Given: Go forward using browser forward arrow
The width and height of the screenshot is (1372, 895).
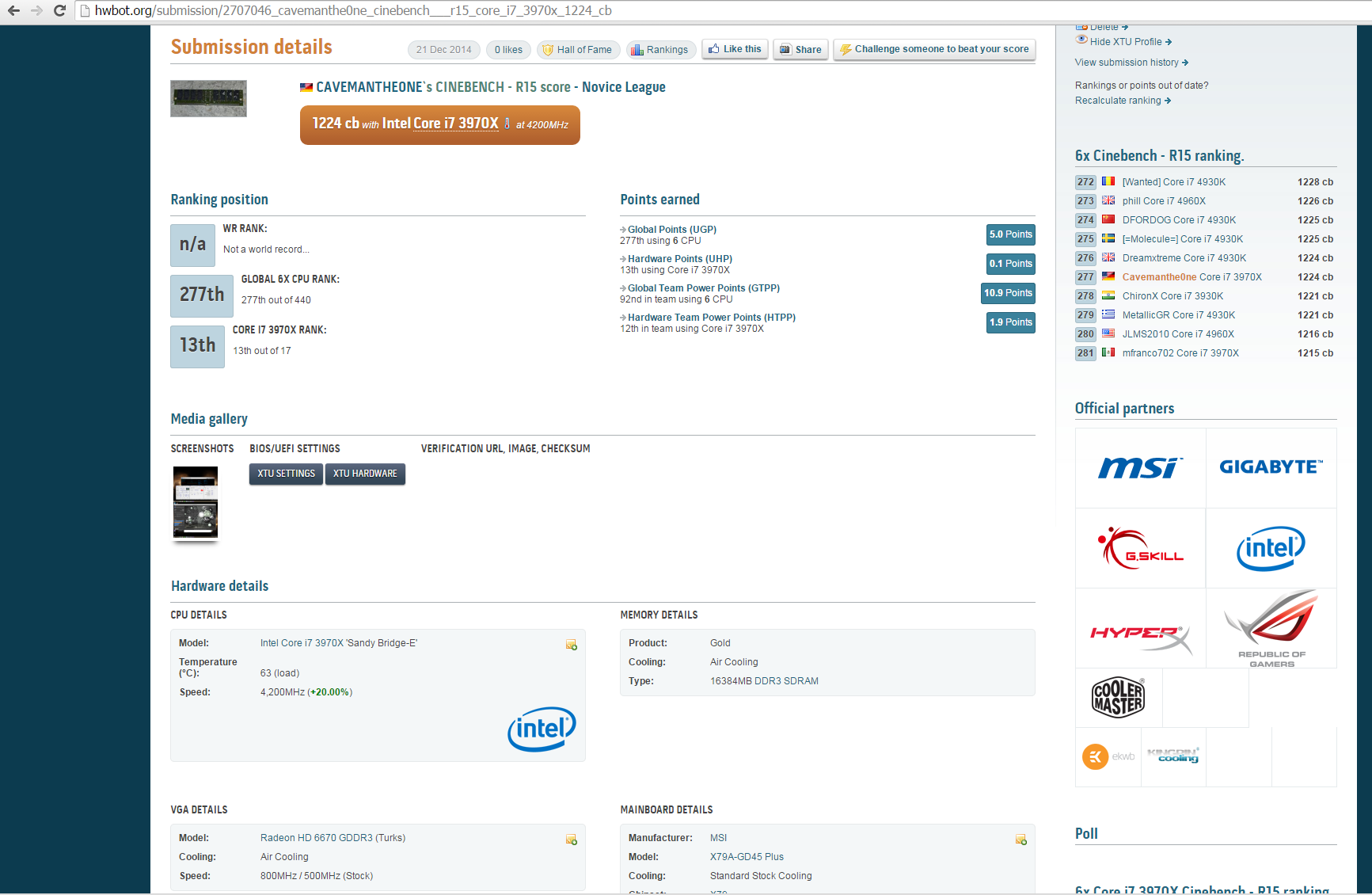Looking at the screenshot, I should pos(36,10).
